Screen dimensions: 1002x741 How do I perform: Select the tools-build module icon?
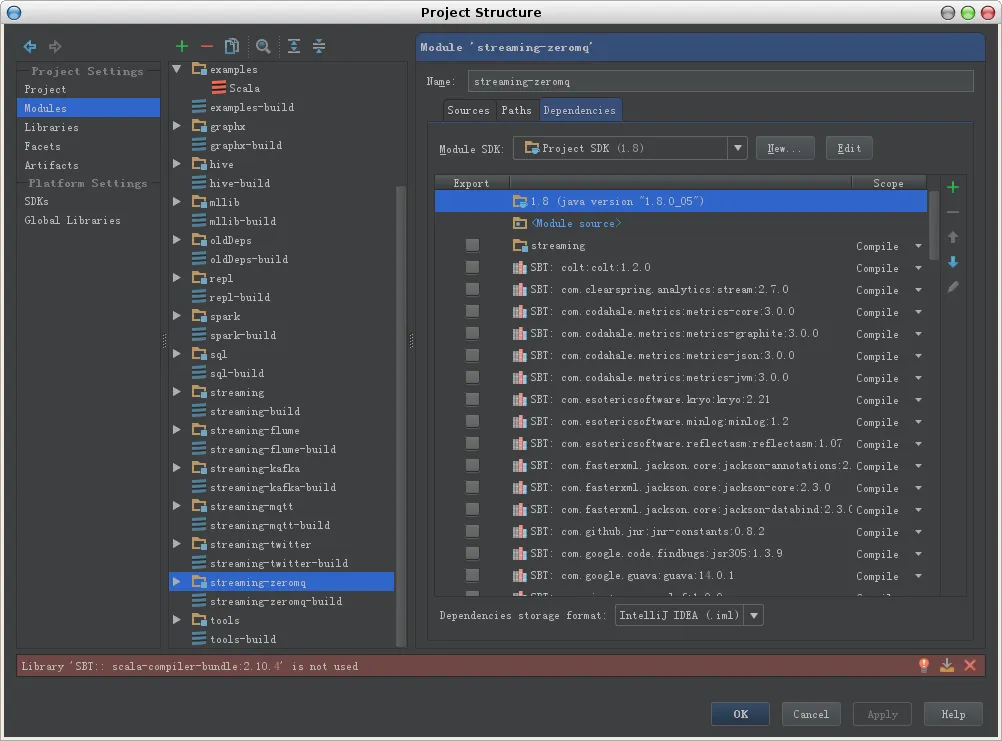pyautogui.click(x=199, y=639)
